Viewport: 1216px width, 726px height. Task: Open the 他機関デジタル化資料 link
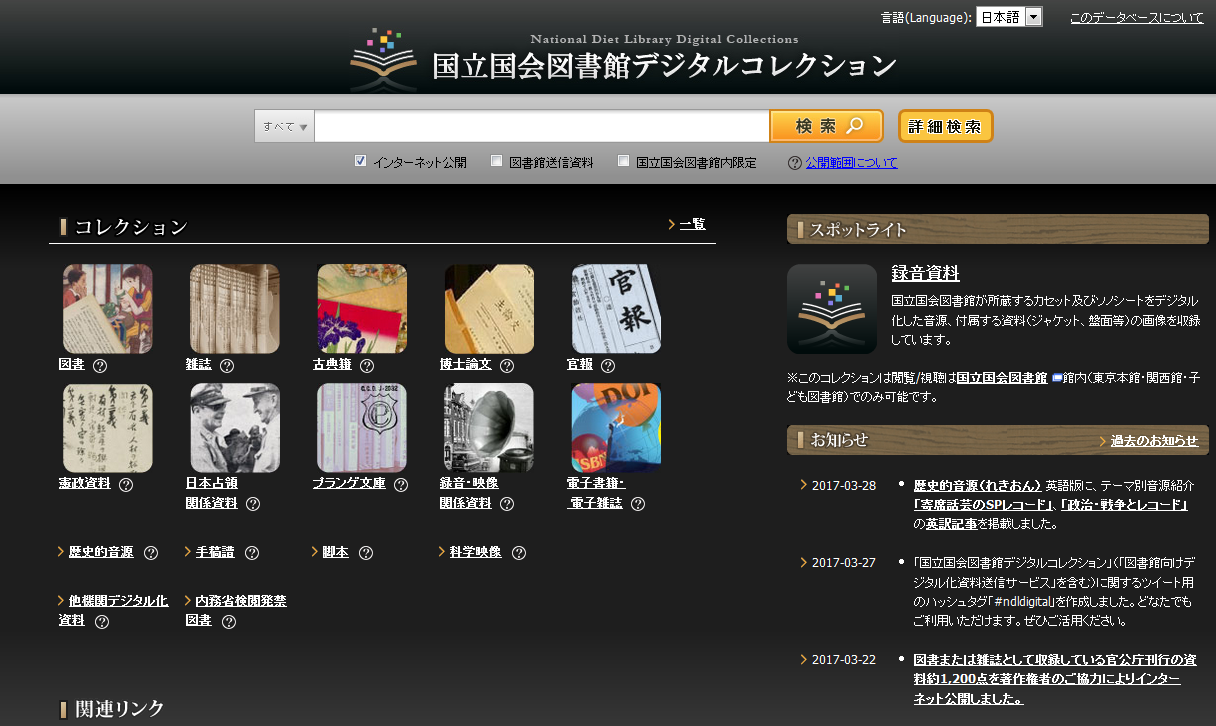pyautogui.click(x=113, y=611)
